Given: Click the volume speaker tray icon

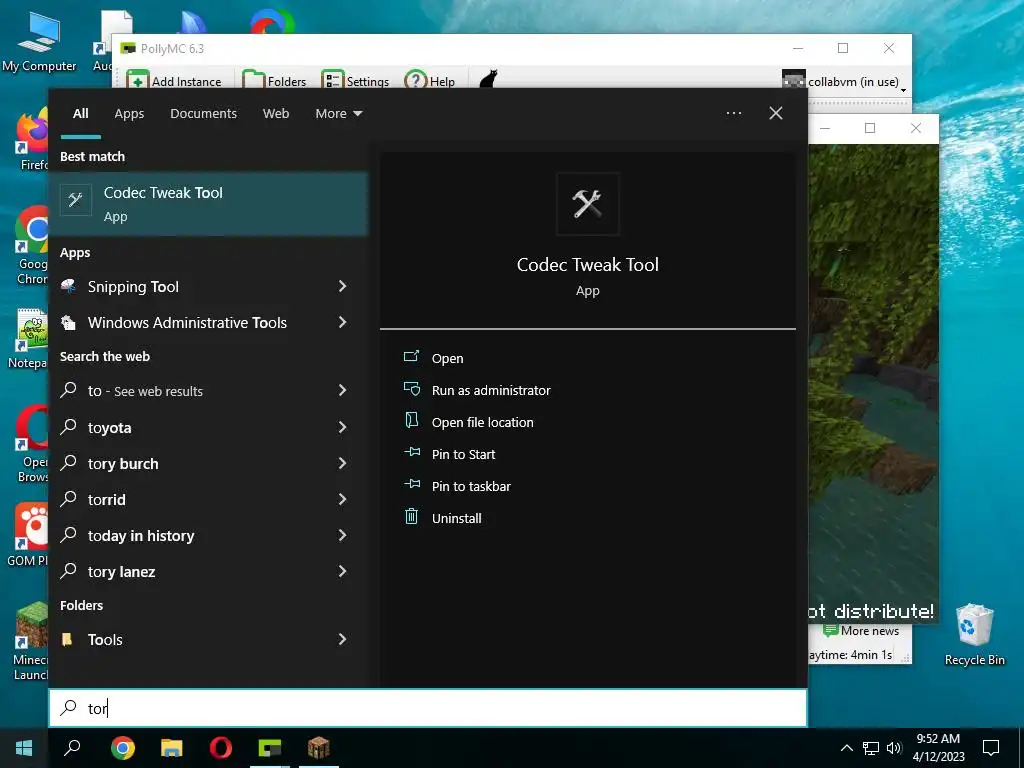Looking at the screenshot, I should [894, 748].
